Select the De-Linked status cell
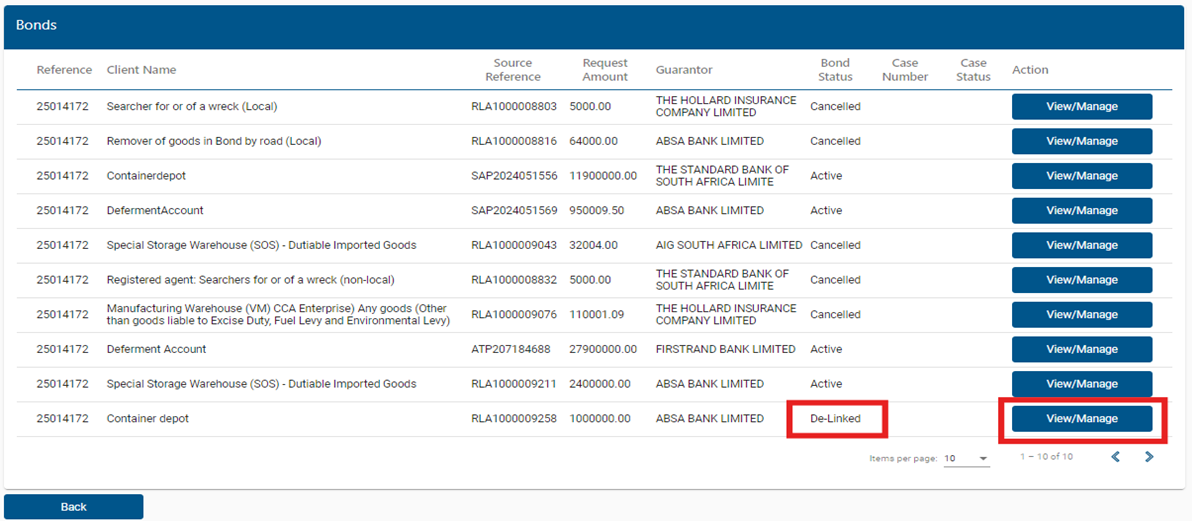The width and height of the screenshot is (1192, 521). [835, 419]
